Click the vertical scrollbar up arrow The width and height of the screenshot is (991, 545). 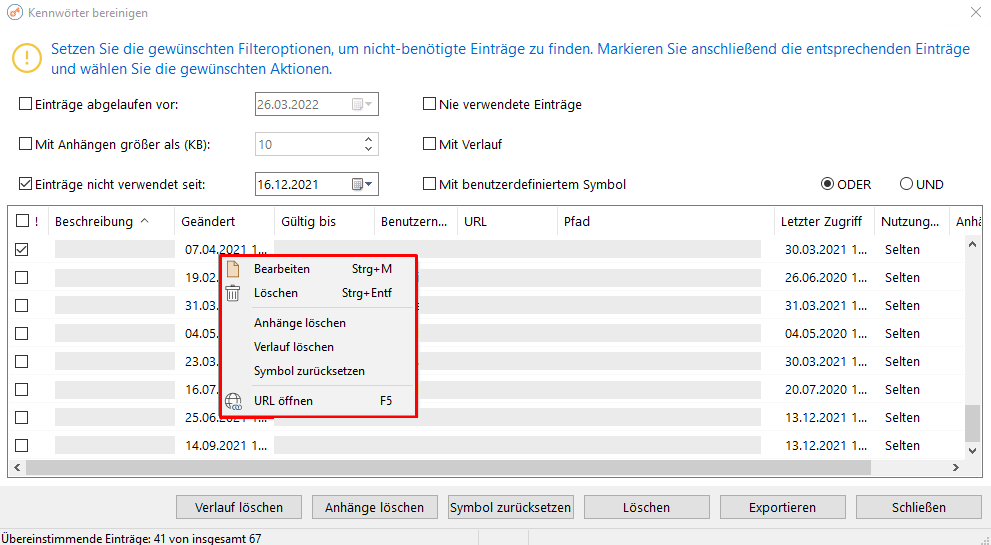972,244
